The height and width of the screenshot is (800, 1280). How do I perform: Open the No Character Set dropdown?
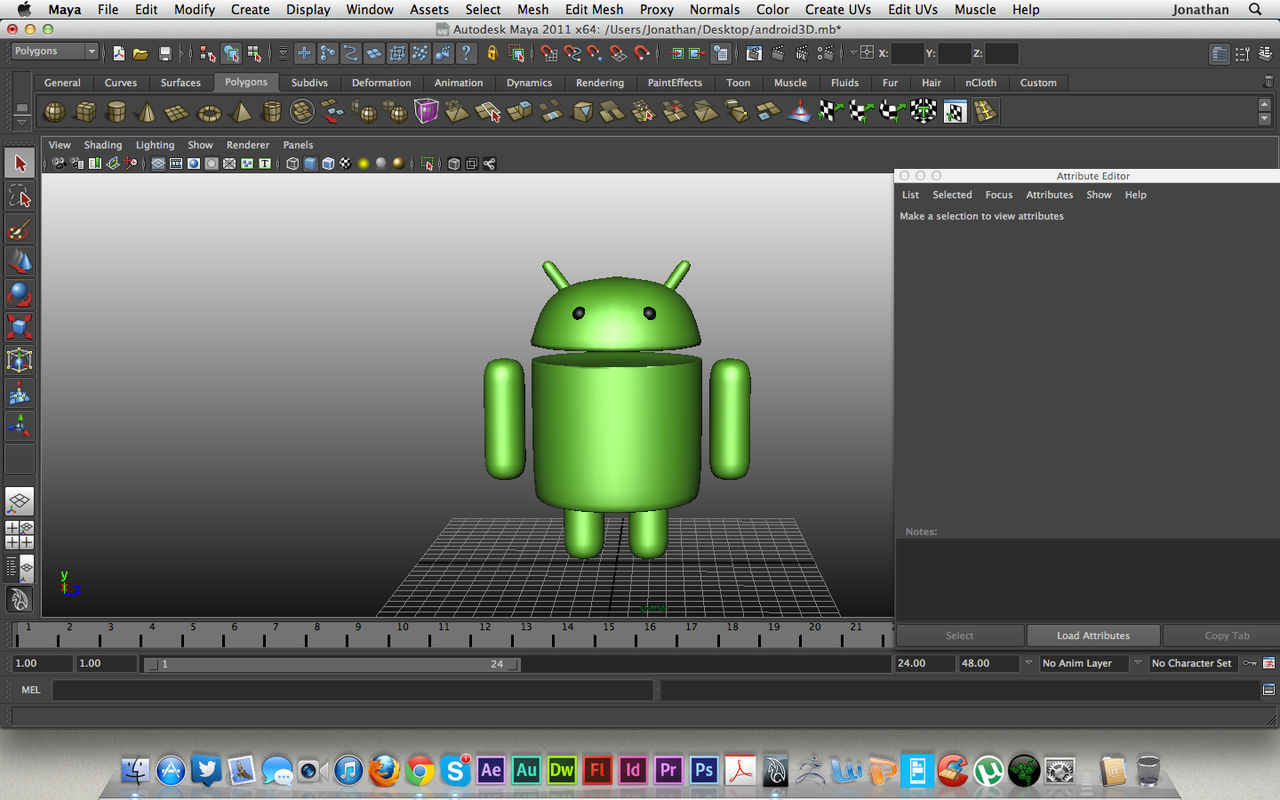1193,663
